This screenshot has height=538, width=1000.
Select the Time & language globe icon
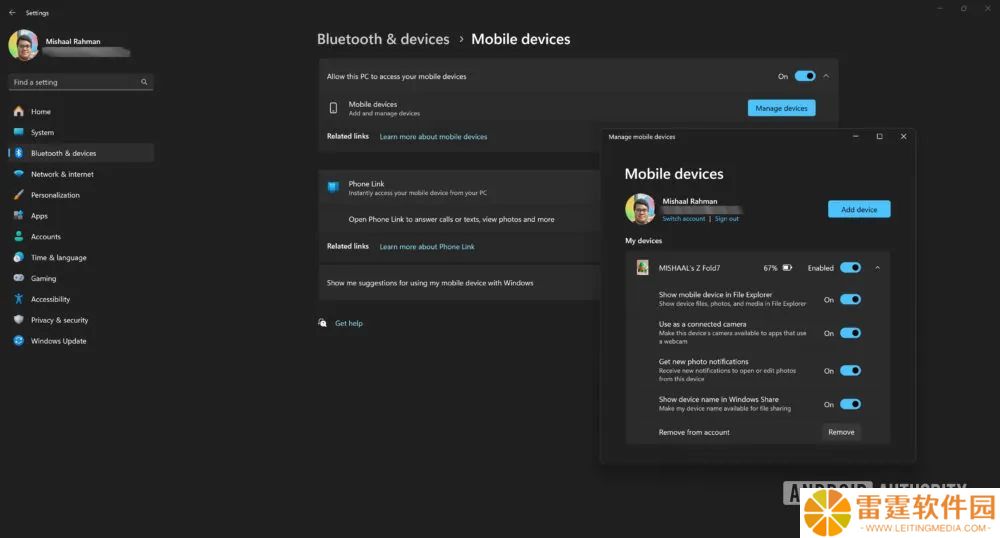(18, 257)
